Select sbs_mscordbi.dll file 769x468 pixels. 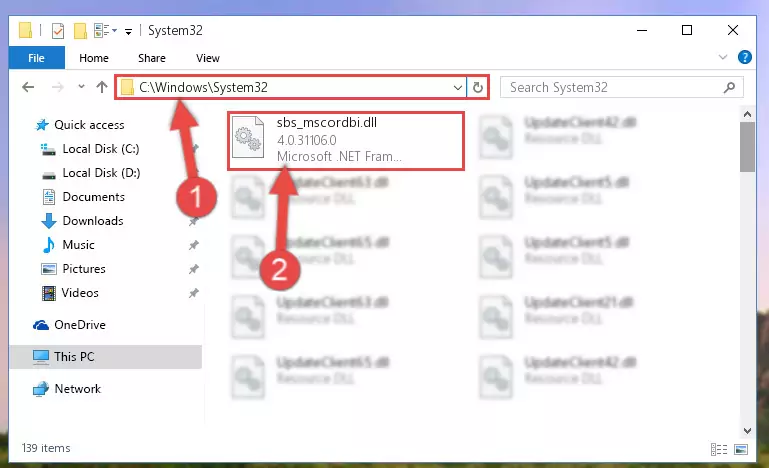point(346,141)
